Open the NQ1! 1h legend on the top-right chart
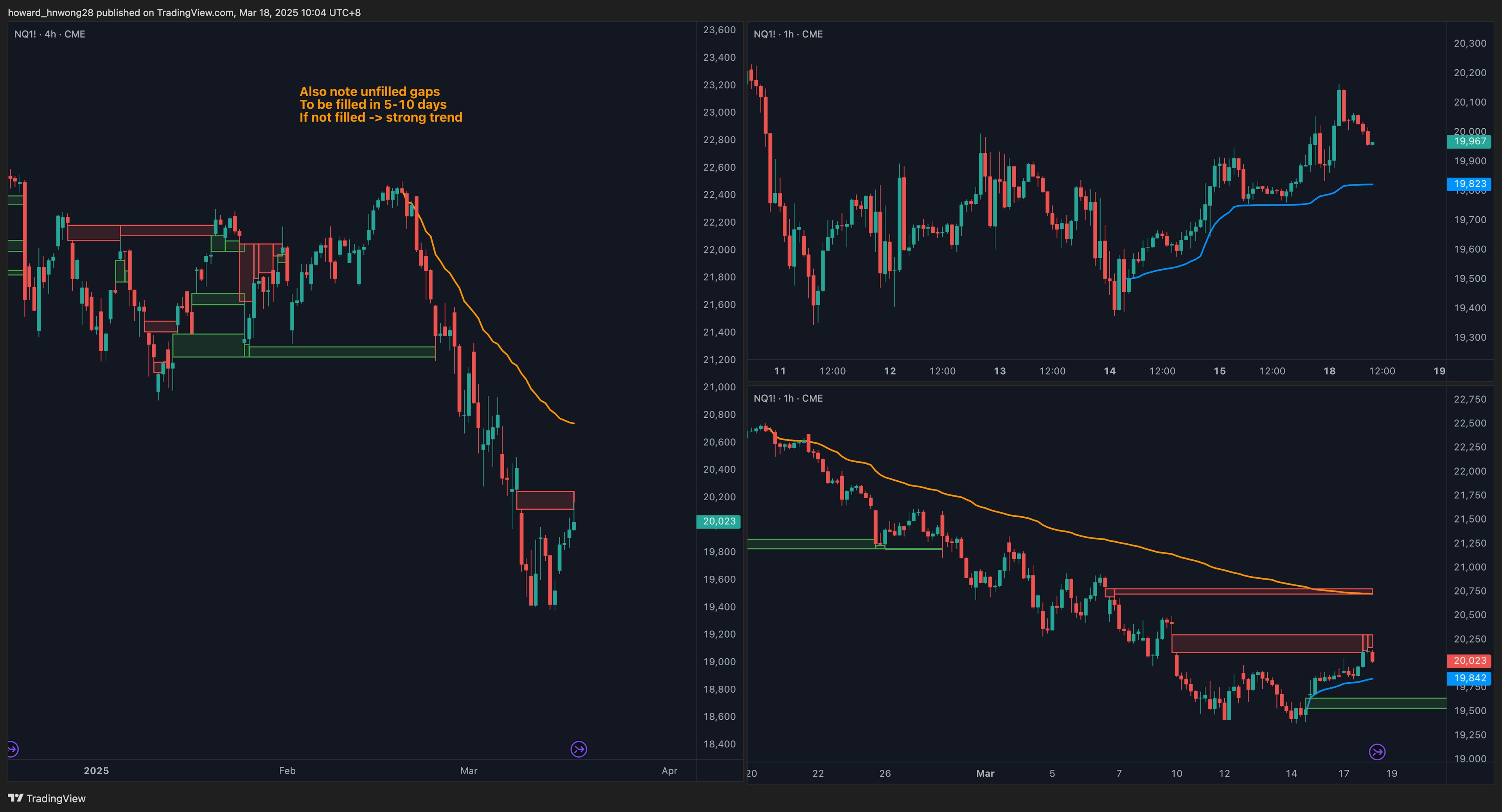 tap(788, 34)
